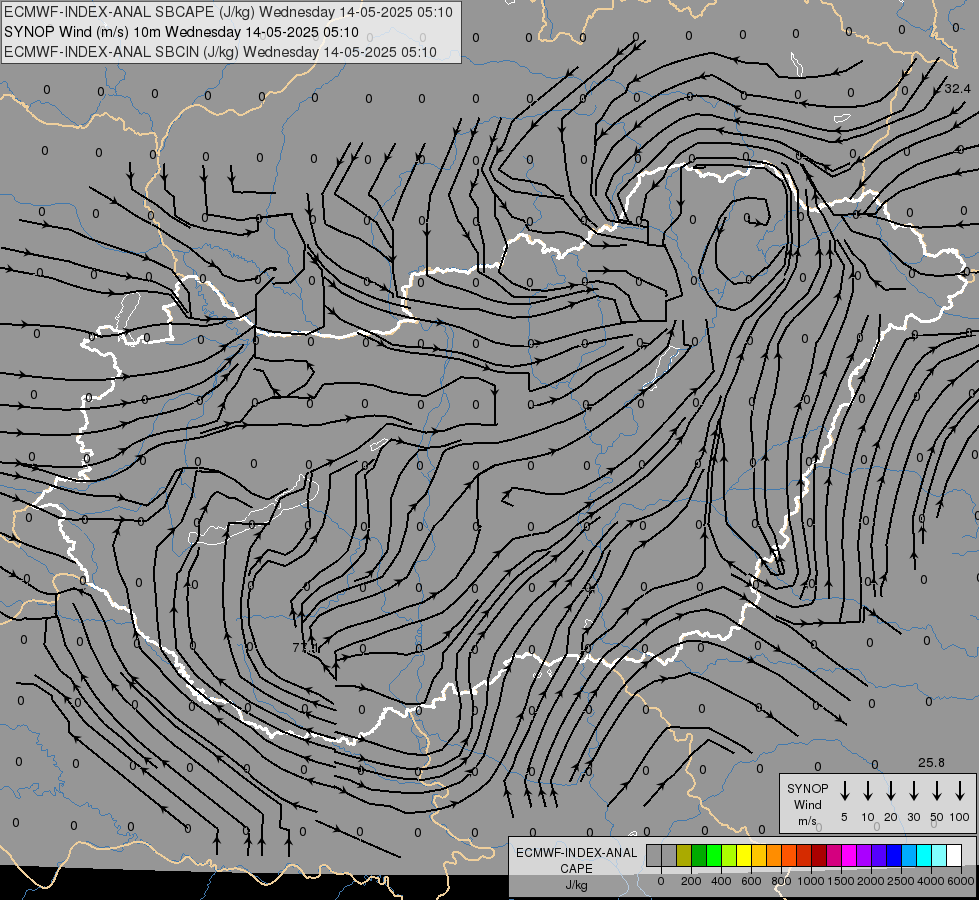Click the 20 label in the wind legend
979x900 pixels.
890,817
